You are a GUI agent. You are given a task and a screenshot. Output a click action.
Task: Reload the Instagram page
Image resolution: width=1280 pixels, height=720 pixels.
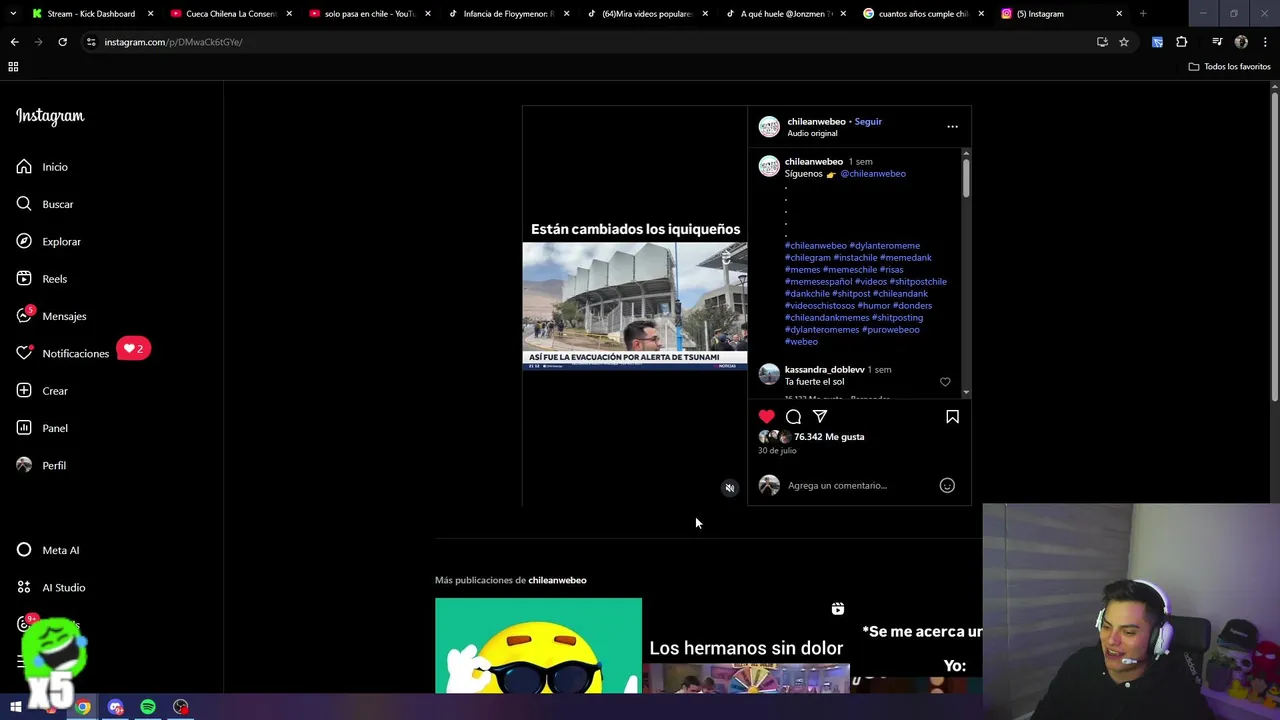62,42
